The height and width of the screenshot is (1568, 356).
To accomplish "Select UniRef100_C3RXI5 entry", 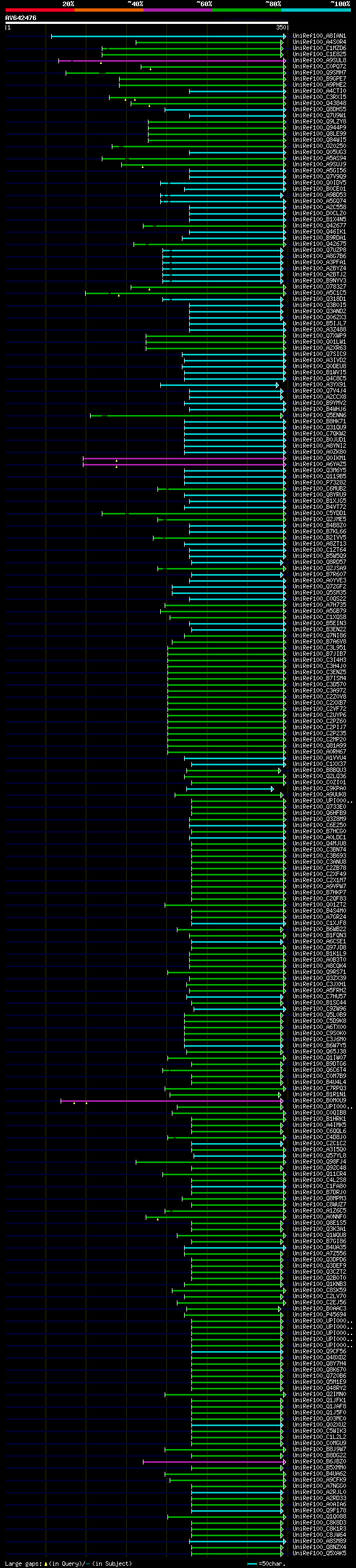I will pos(319,97).
